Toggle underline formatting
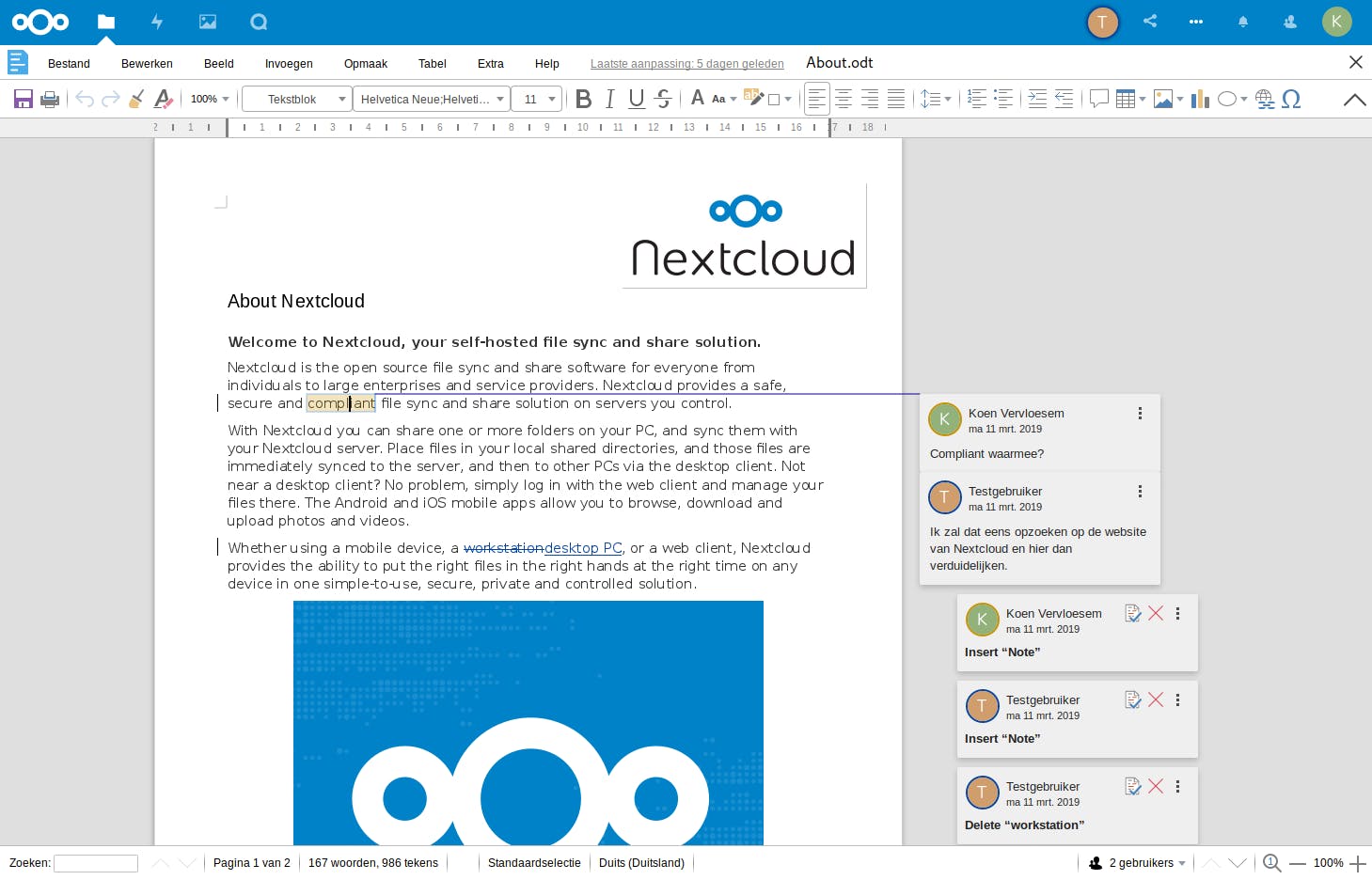 tap(637, 99)
